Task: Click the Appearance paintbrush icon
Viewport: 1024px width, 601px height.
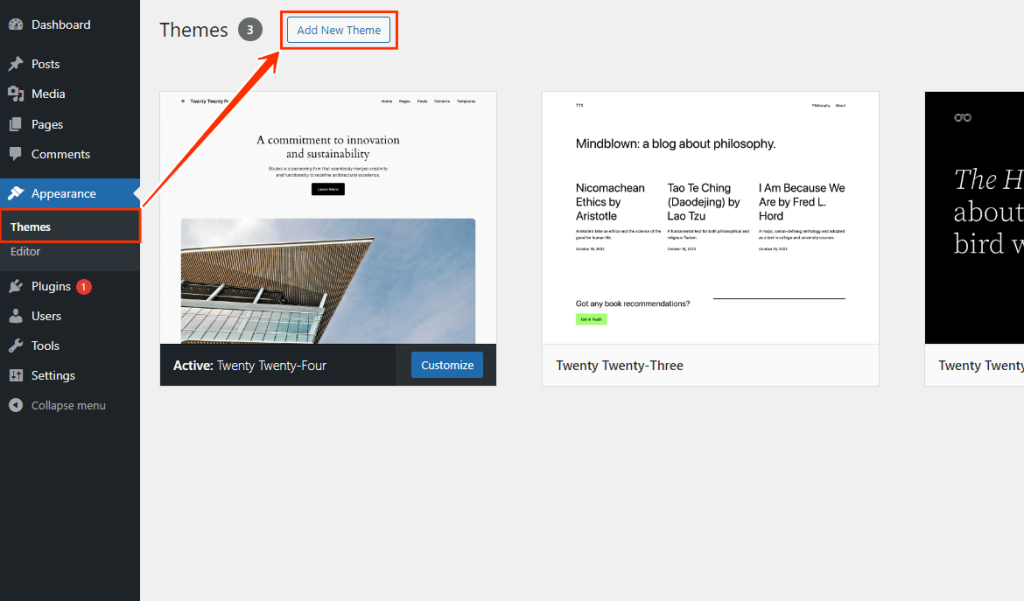Action: point(16,193)
